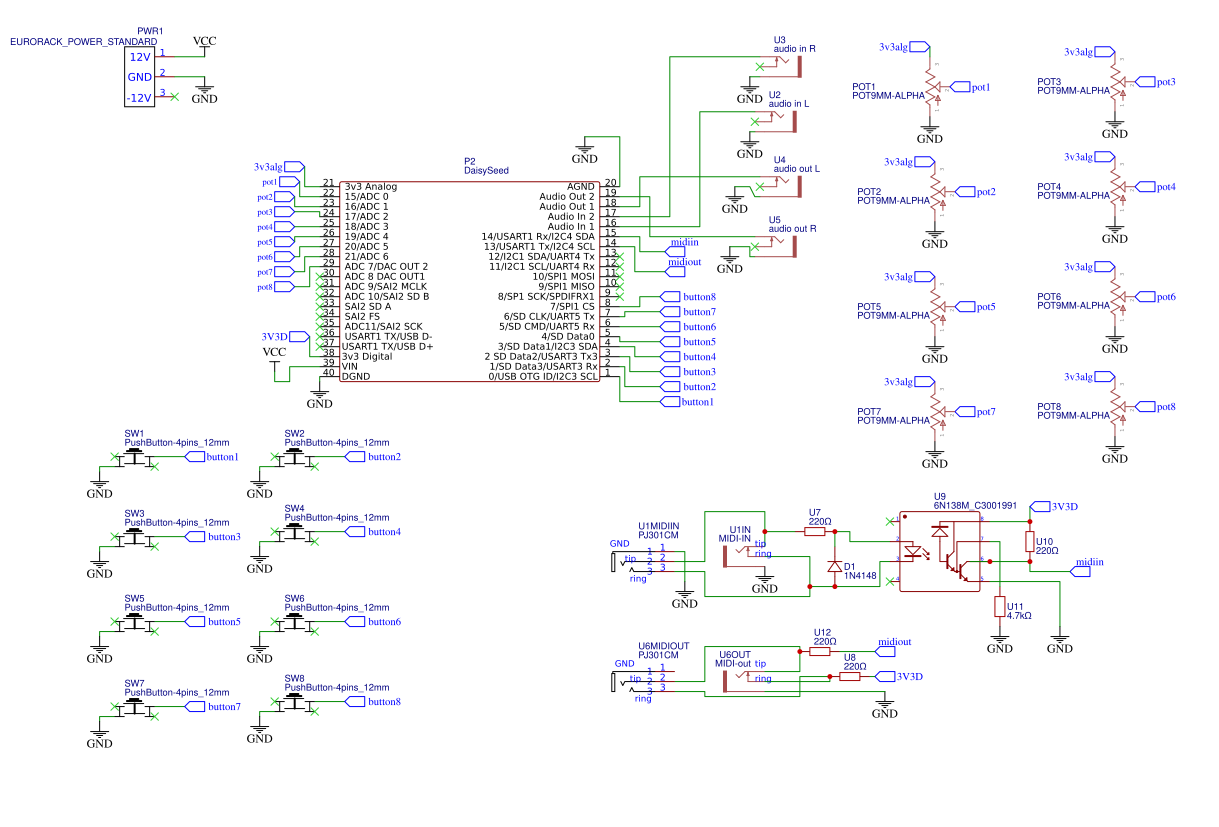The image size is (1219, 827).
Task: Select the SW4 pushbutton symbol
Action: (295, 533)
